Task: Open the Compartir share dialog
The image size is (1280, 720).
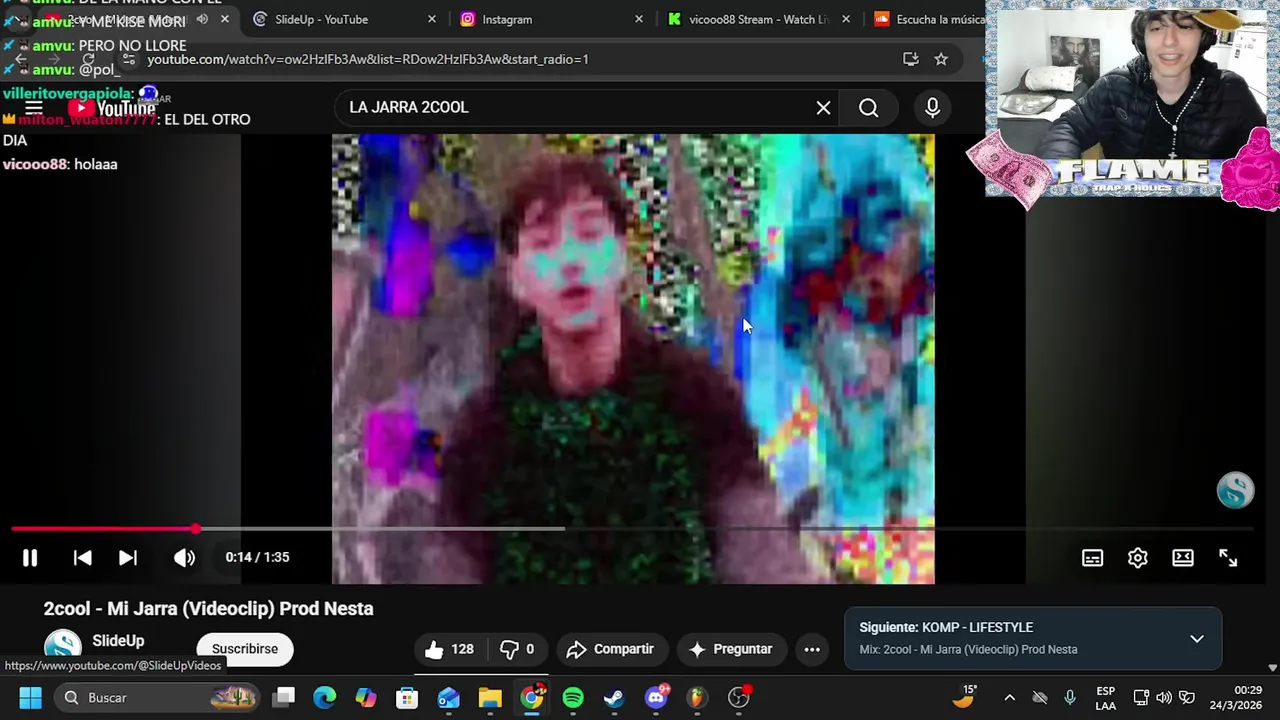Action: coord(610,649)
